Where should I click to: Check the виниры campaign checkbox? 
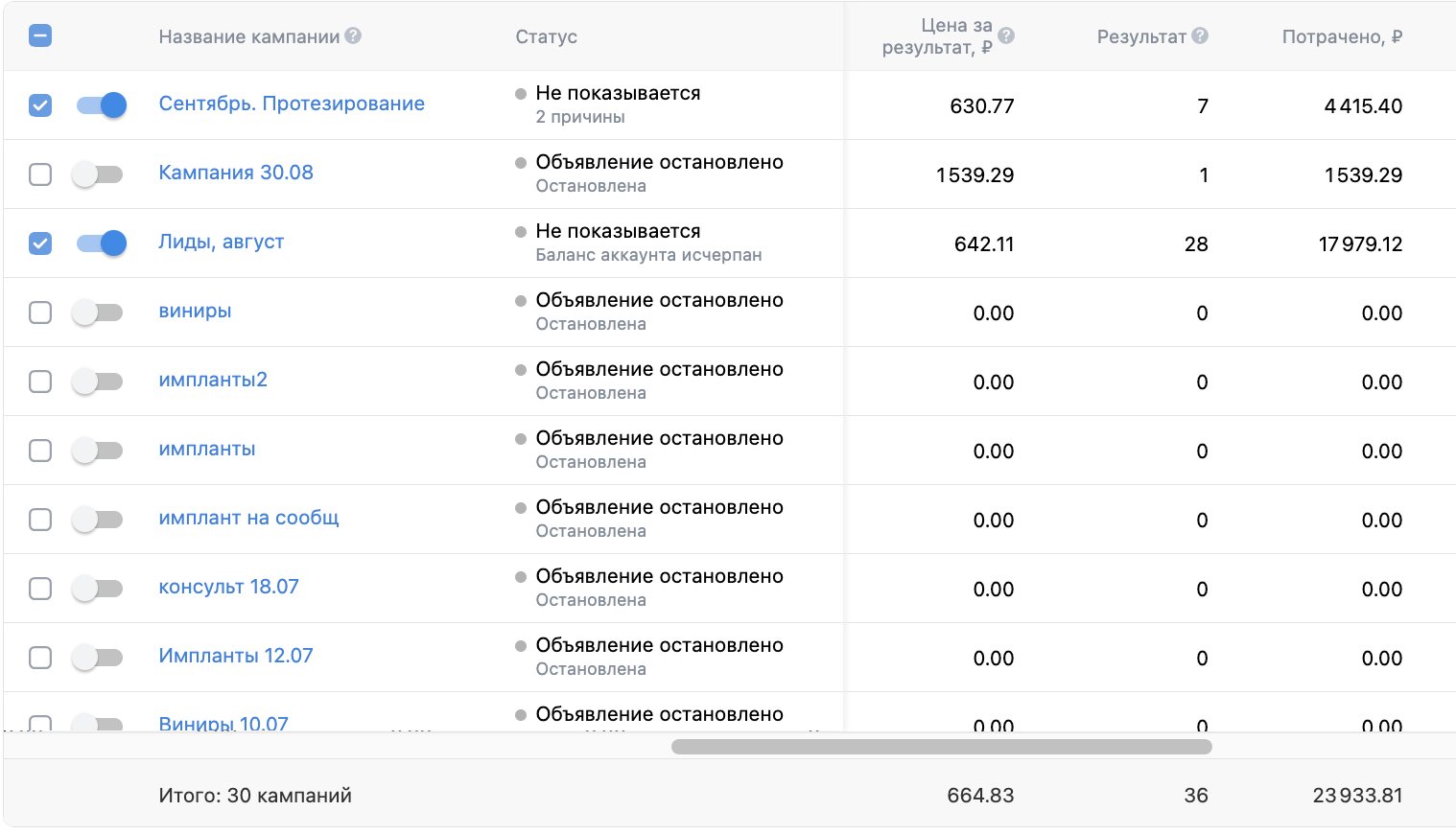click(40, 313)
